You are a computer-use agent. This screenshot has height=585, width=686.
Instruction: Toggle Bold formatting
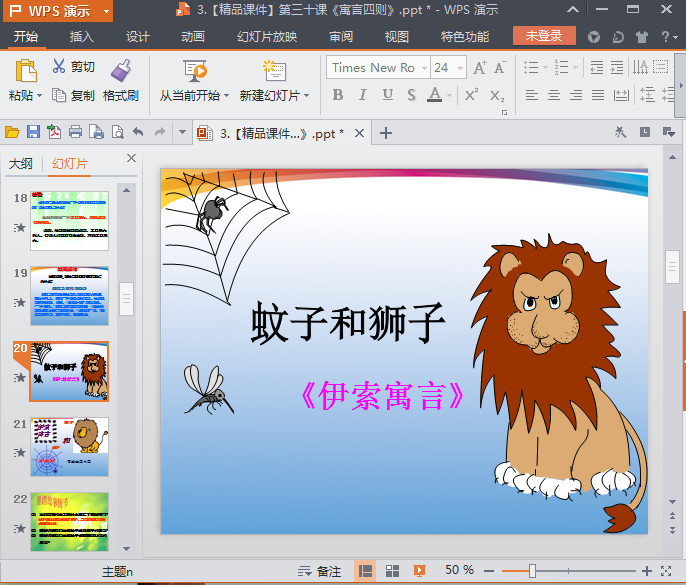(x=338, y=95)
